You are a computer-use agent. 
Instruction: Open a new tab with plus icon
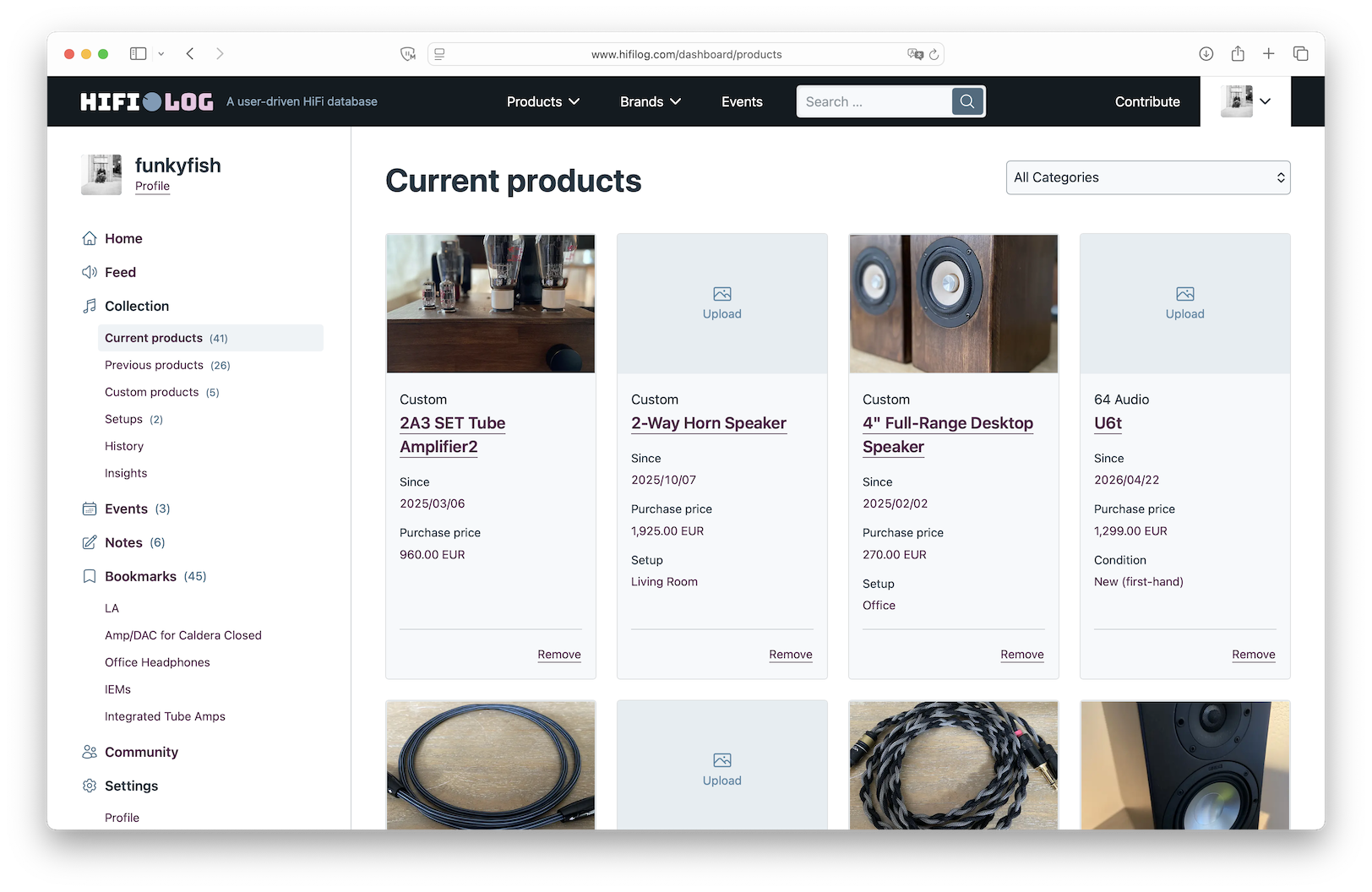click(1269, 53)
